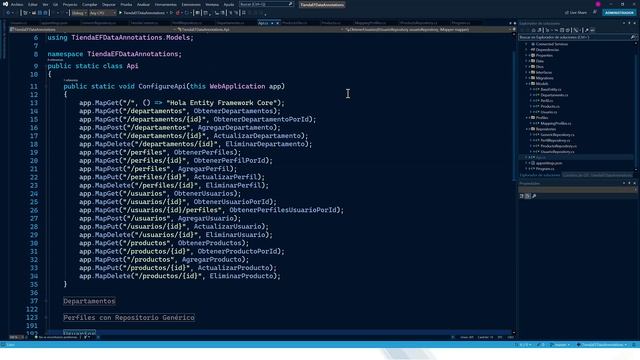Click the ADMINISTRADOR badge button
The height and width of the screenshot is (360, 640).
click(619, 13)
